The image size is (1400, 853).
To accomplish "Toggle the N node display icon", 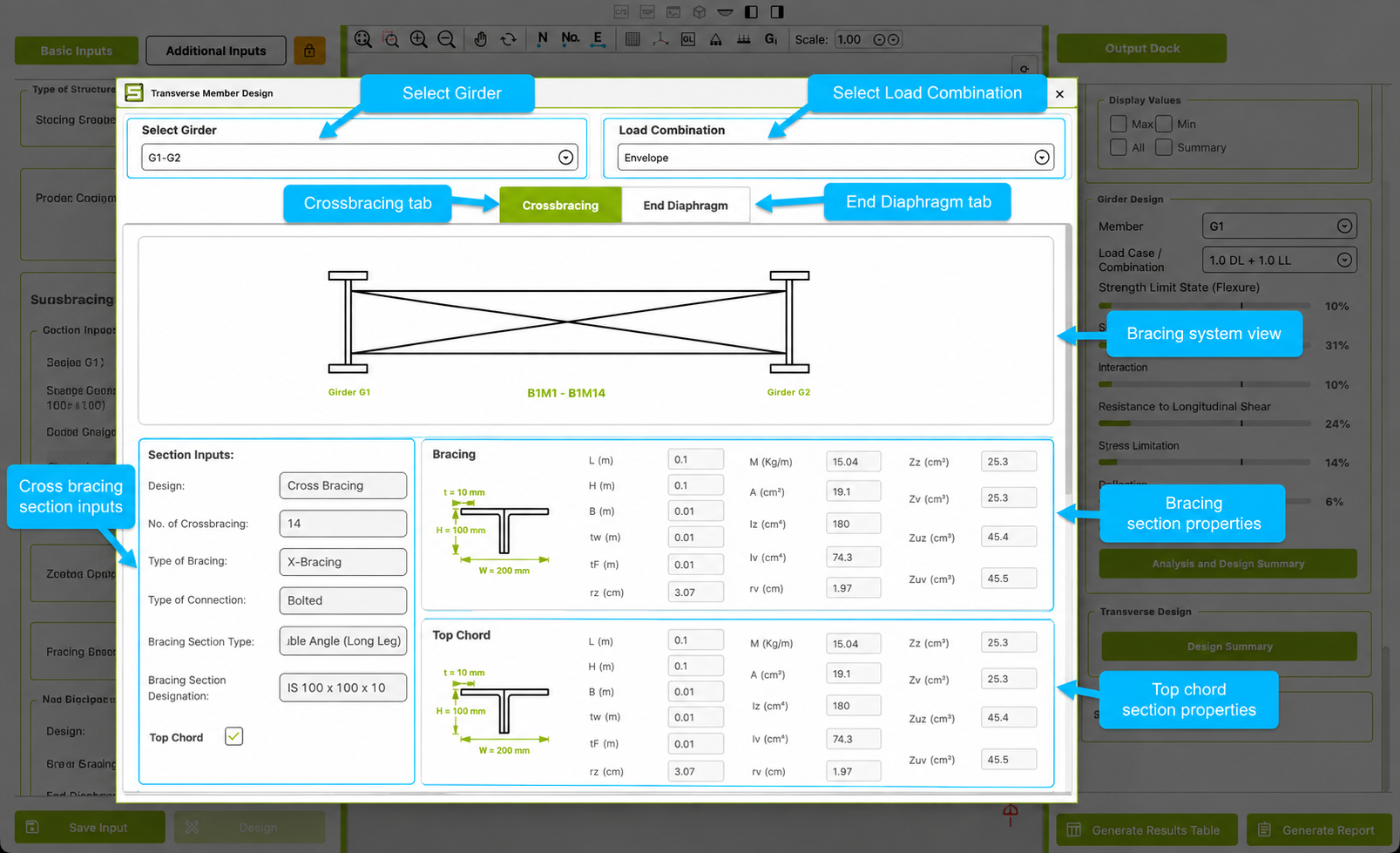I will (x=543, y=39).
